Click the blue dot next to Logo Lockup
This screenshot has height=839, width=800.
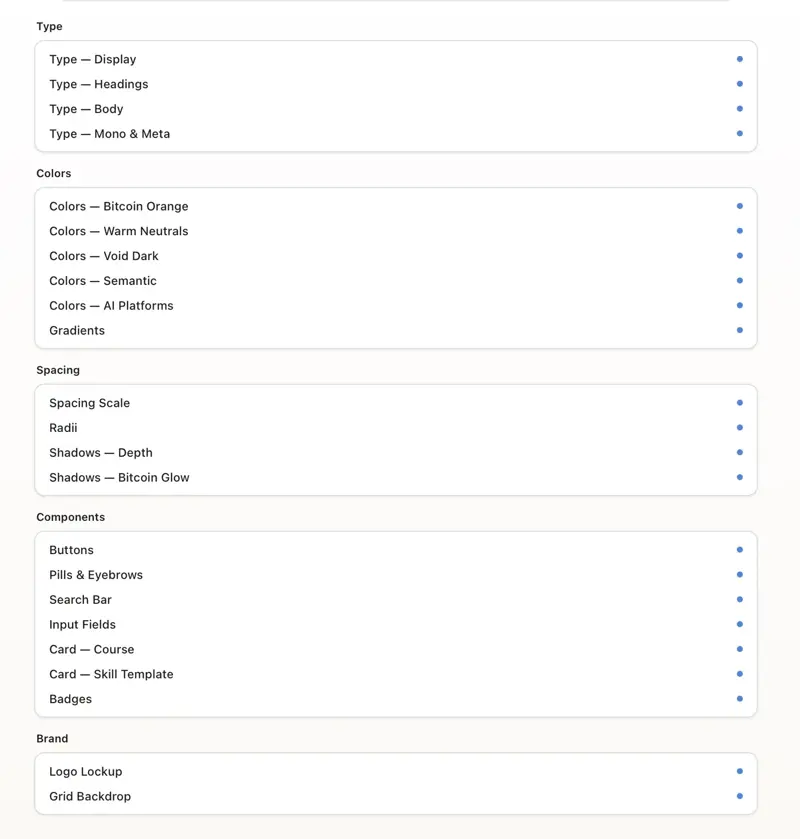point(740,771)
